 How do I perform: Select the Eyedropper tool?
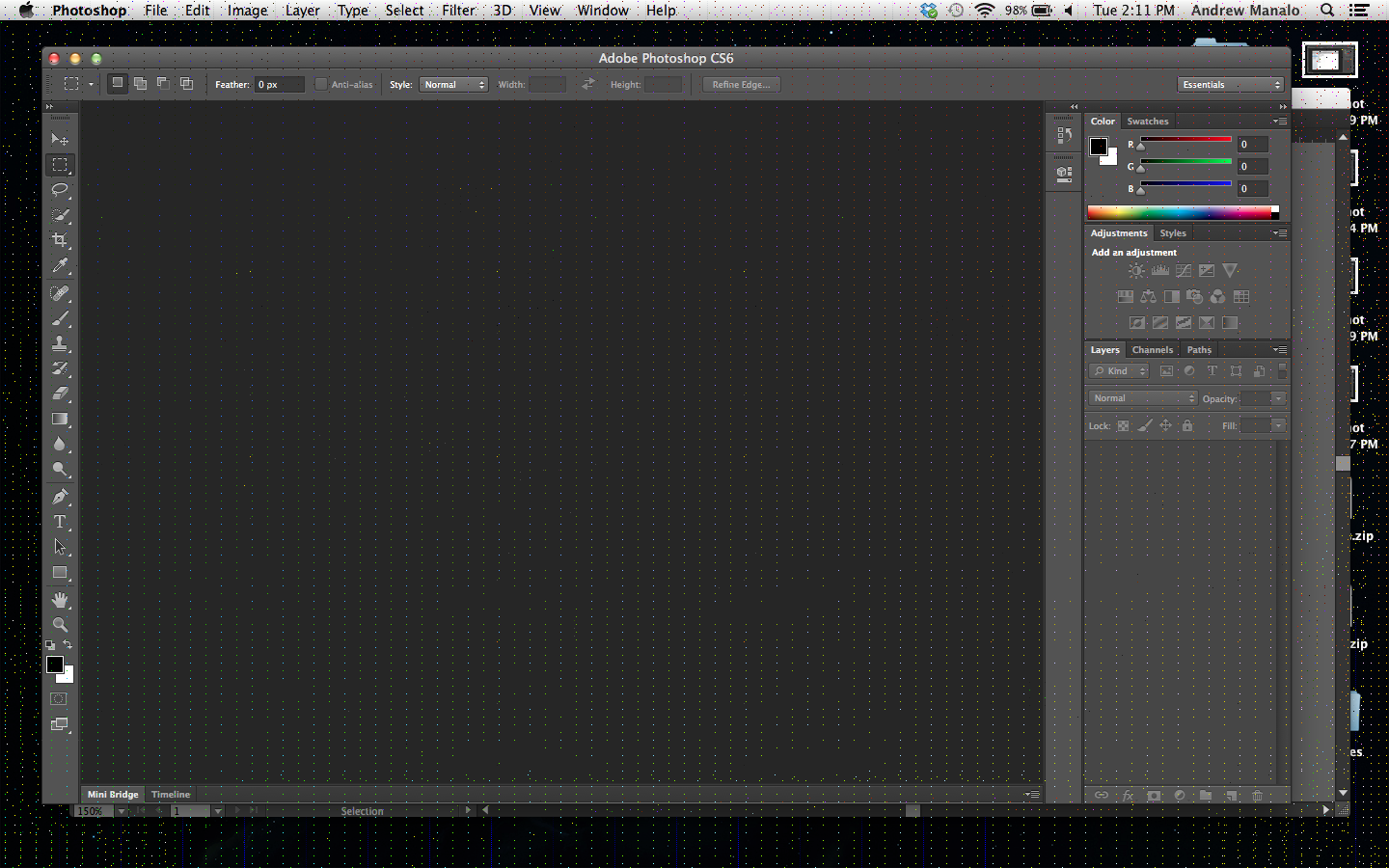click(60, 265)
